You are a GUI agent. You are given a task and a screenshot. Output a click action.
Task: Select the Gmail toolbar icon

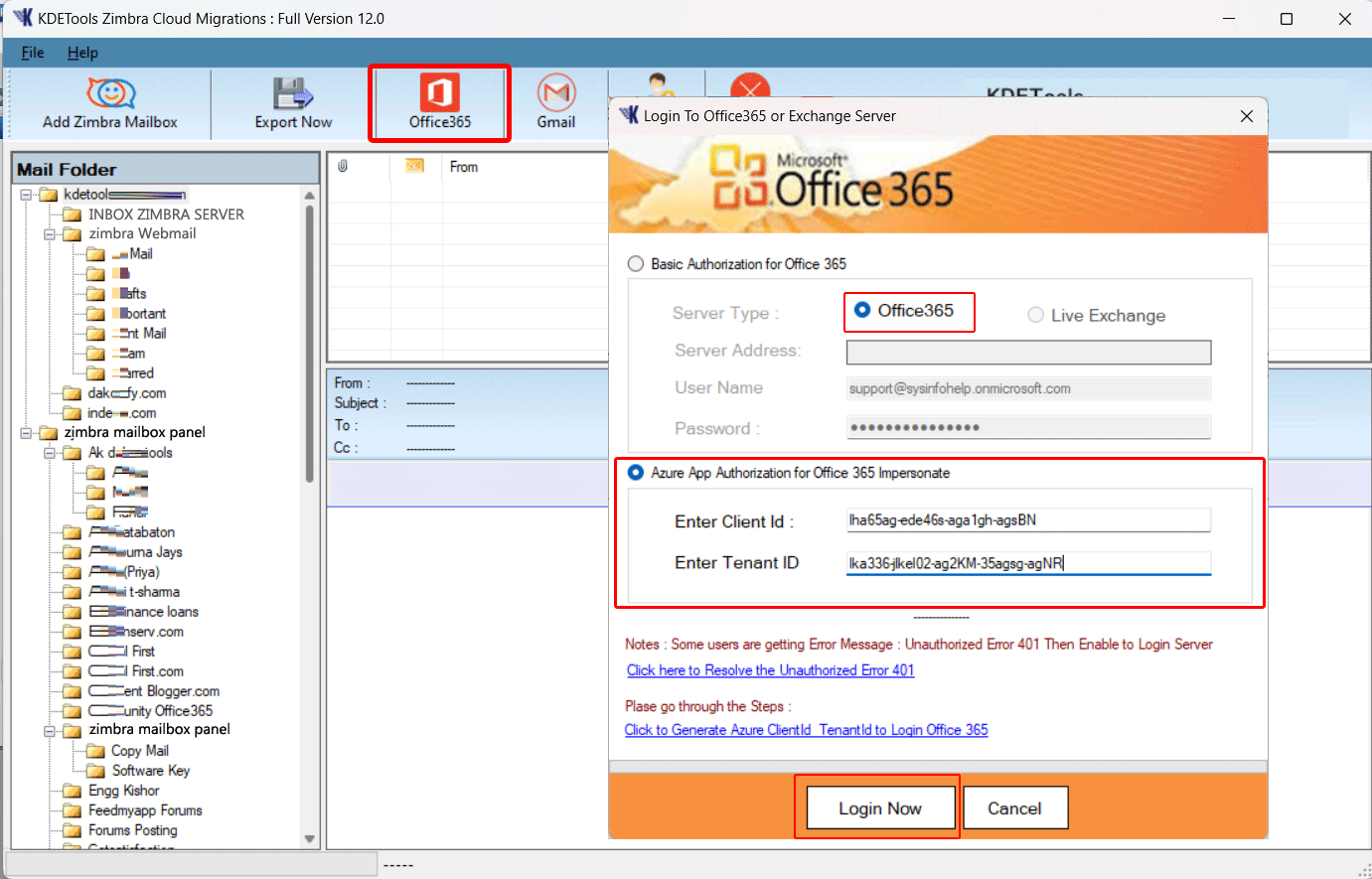(556, 94)
